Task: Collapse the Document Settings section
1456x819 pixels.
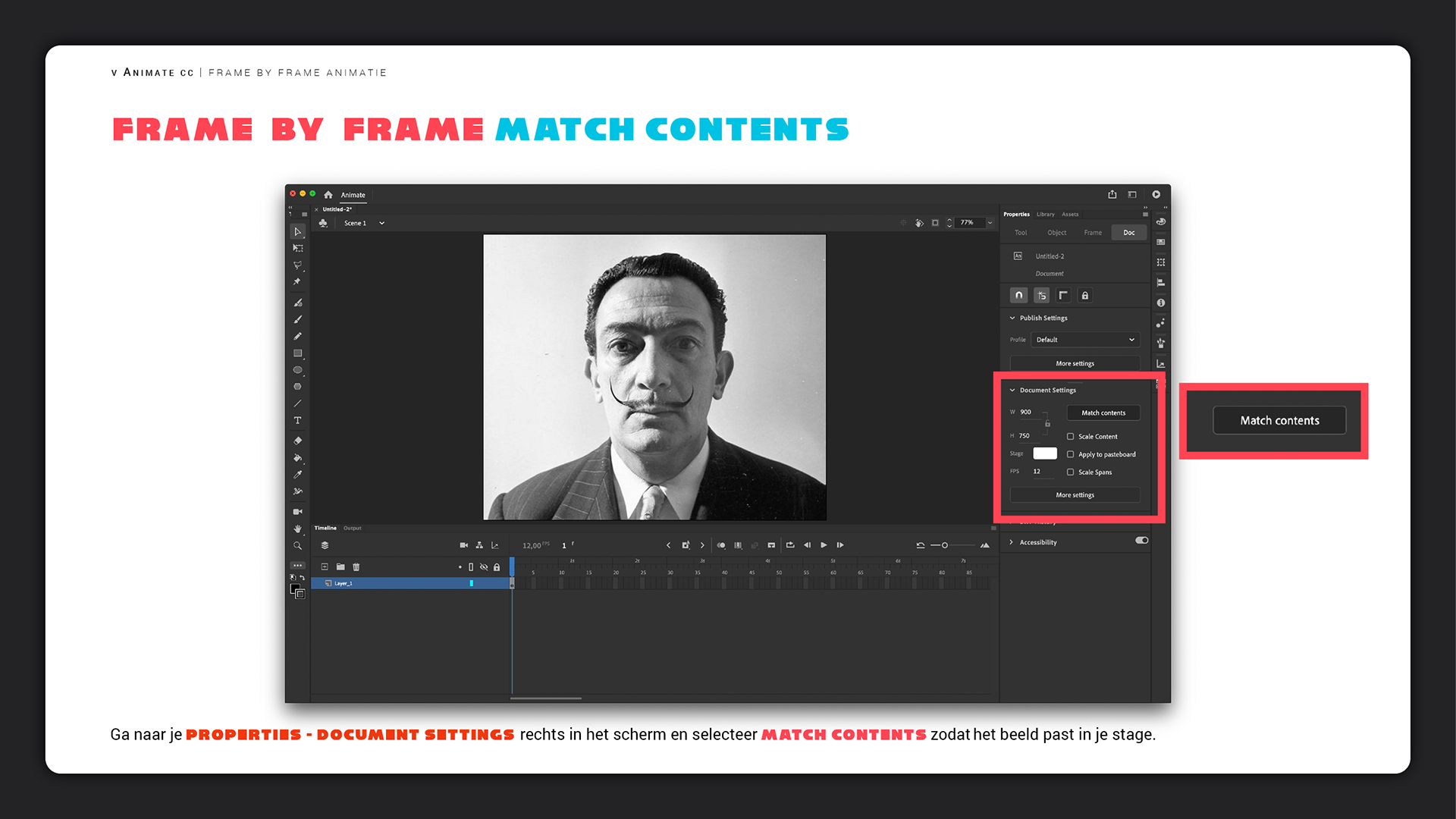Action: pyautogui.click(x=1012, y=390)
